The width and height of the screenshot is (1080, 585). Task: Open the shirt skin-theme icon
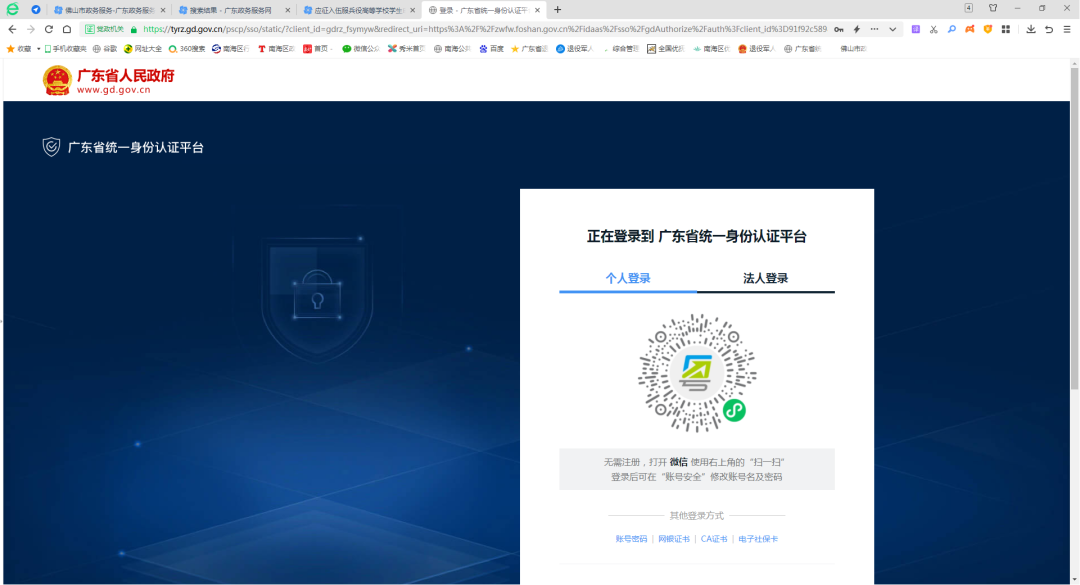pyautogui.click(x=993, y=8)
